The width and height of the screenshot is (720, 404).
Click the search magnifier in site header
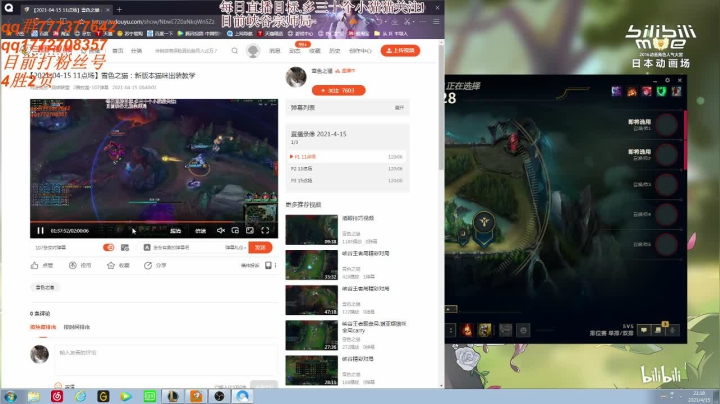[235, 50]
